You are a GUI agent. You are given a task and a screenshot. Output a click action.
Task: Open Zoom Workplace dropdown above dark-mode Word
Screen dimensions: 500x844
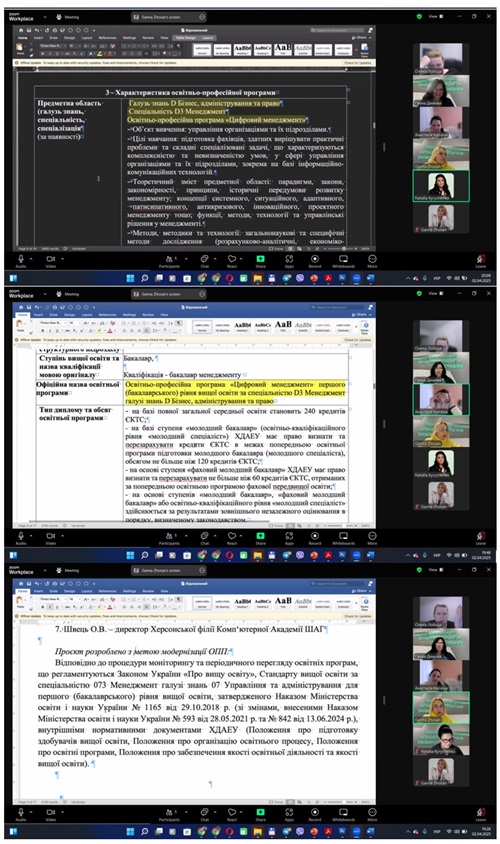pyautogui.click(x=45, y=17)
